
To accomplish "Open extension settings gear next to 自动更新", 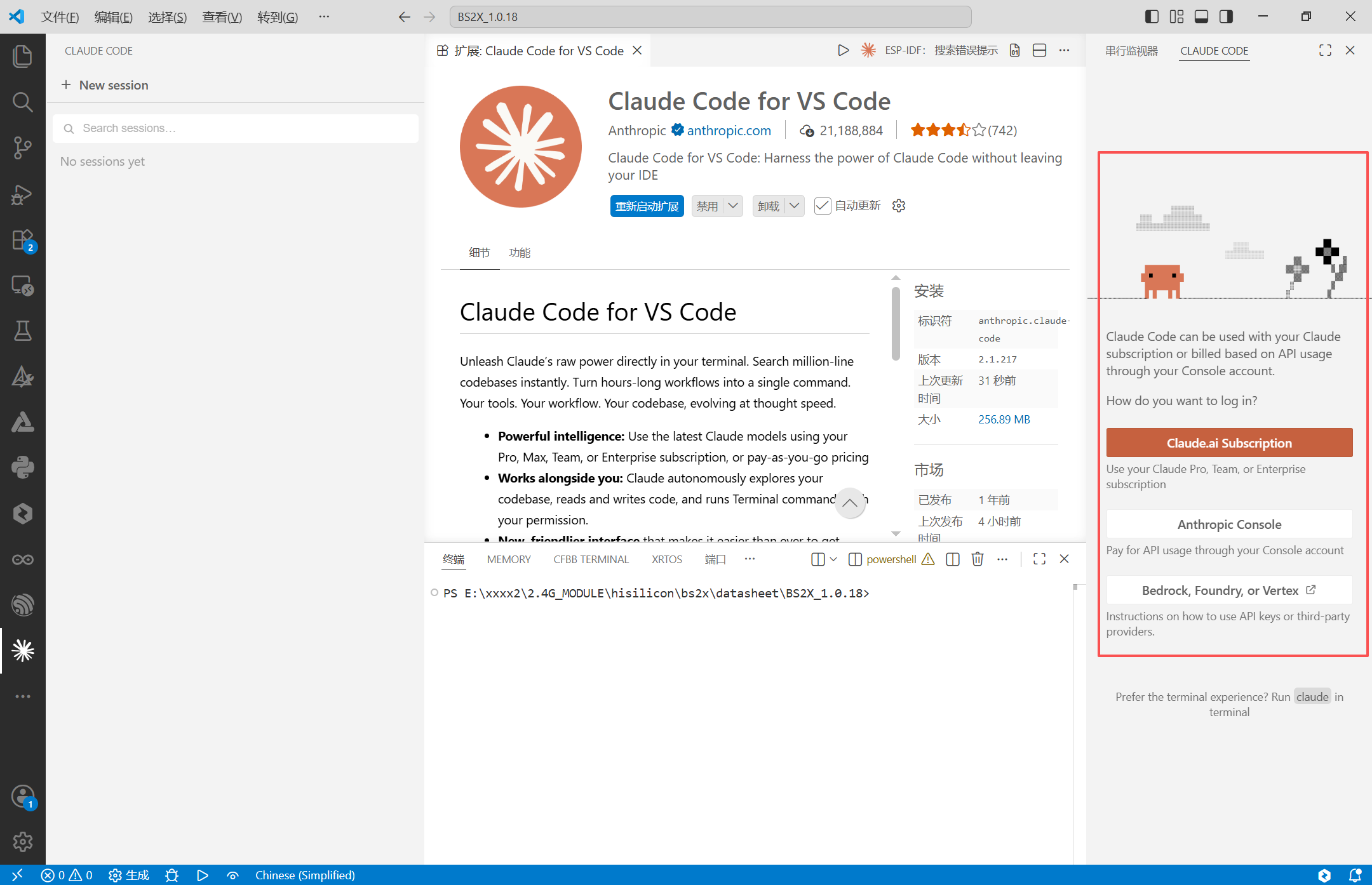I will (899, 206).
